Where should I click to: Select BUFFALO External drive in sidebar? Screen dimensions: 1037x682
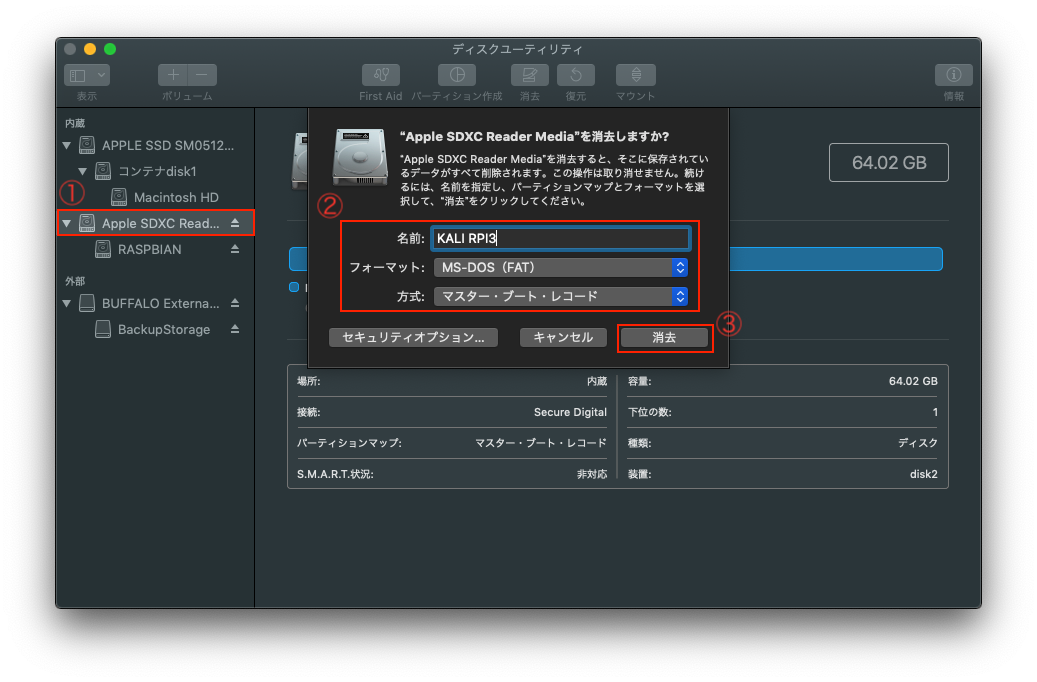161,303
